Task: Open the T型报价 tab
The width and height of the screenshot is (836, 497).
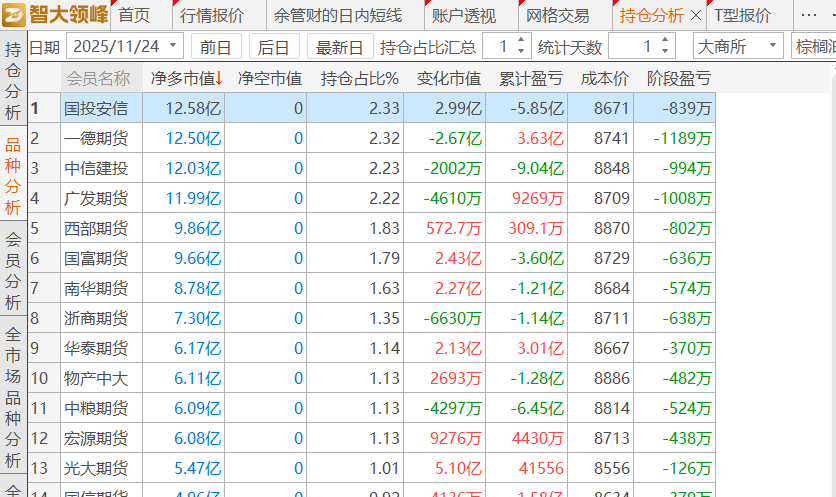Action: pyautogui.click(x=743, y=15)
